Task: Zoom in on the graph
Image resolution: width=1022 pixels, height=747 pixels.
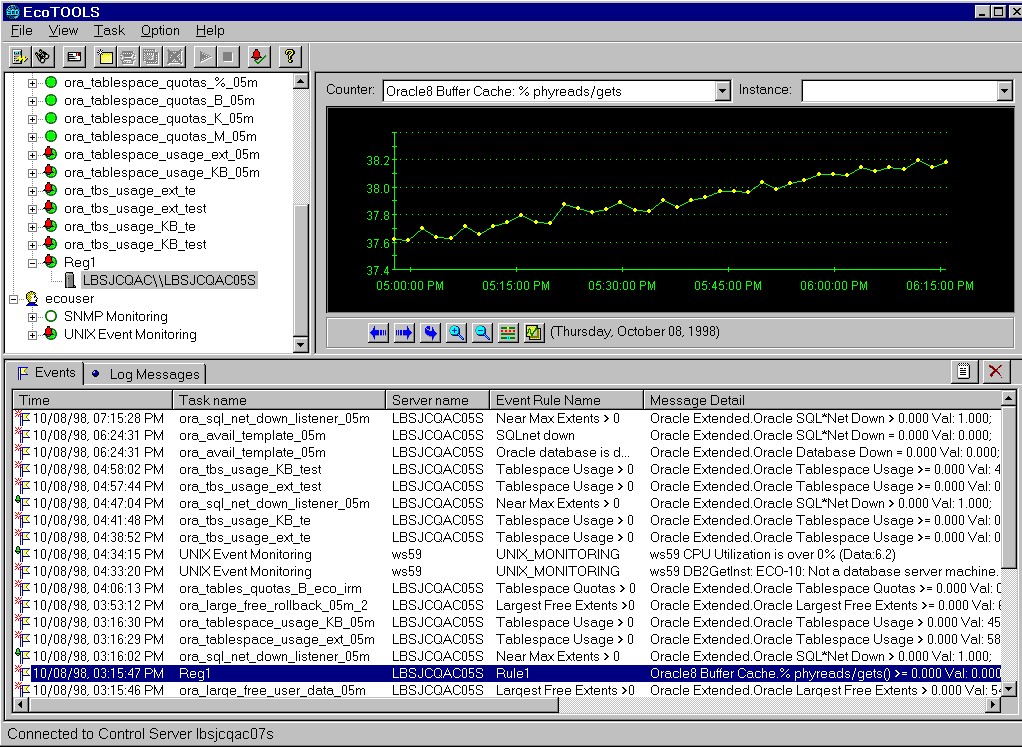Action: 456,333
